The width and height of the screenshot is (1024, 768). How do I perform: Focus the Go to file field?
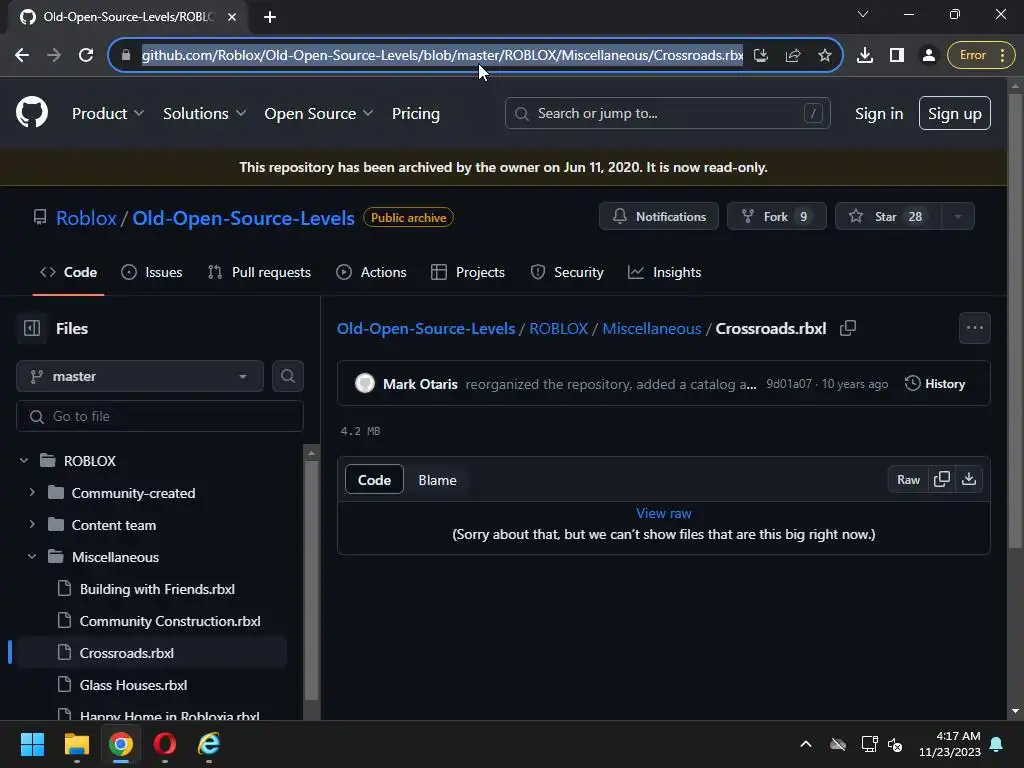tap(160, 416)
